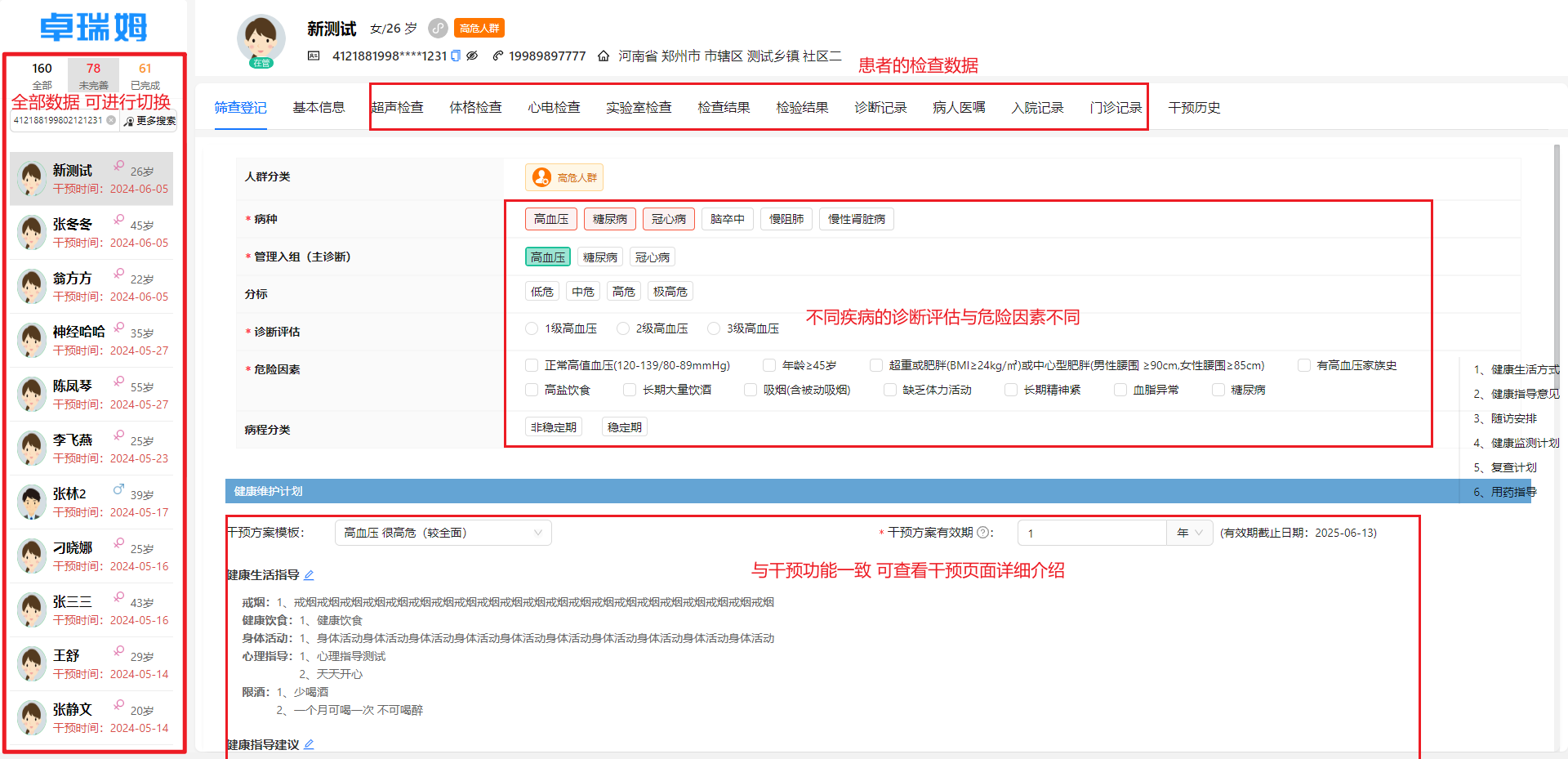Click the edit pencil next to 健康指导建议
The height and width of the screenshot is (759, 1568).
click(309, 745)
